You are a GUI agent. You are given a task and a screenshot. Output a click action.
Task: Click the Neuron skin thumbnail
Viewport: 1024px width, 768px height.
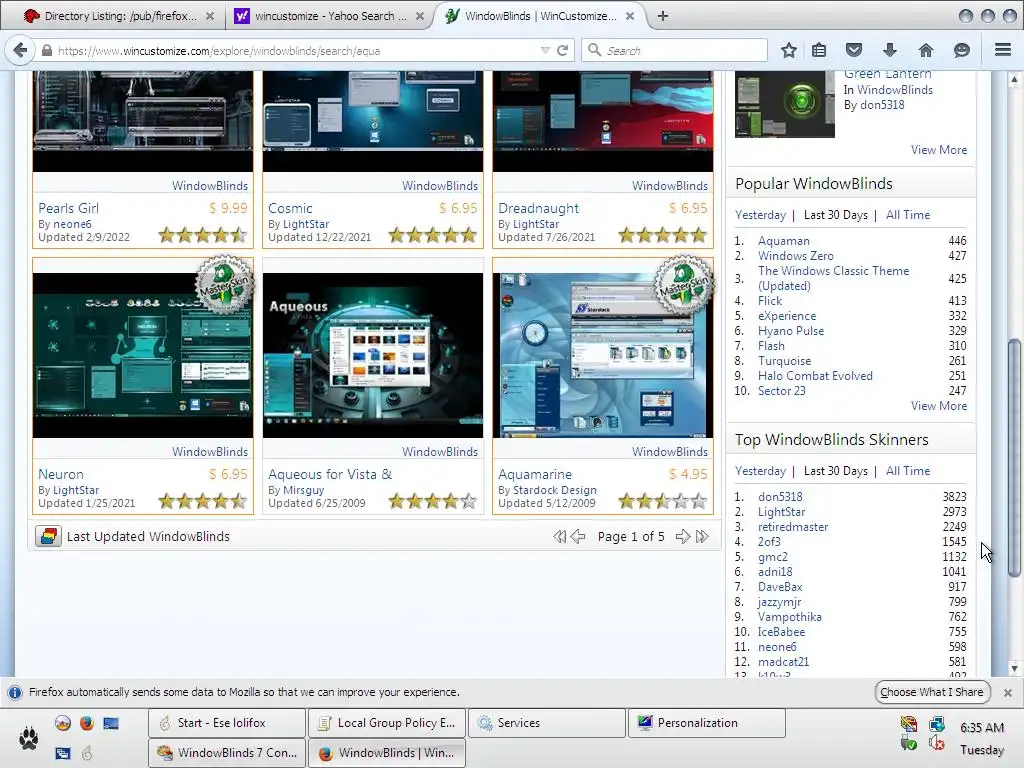click(142, 355)
